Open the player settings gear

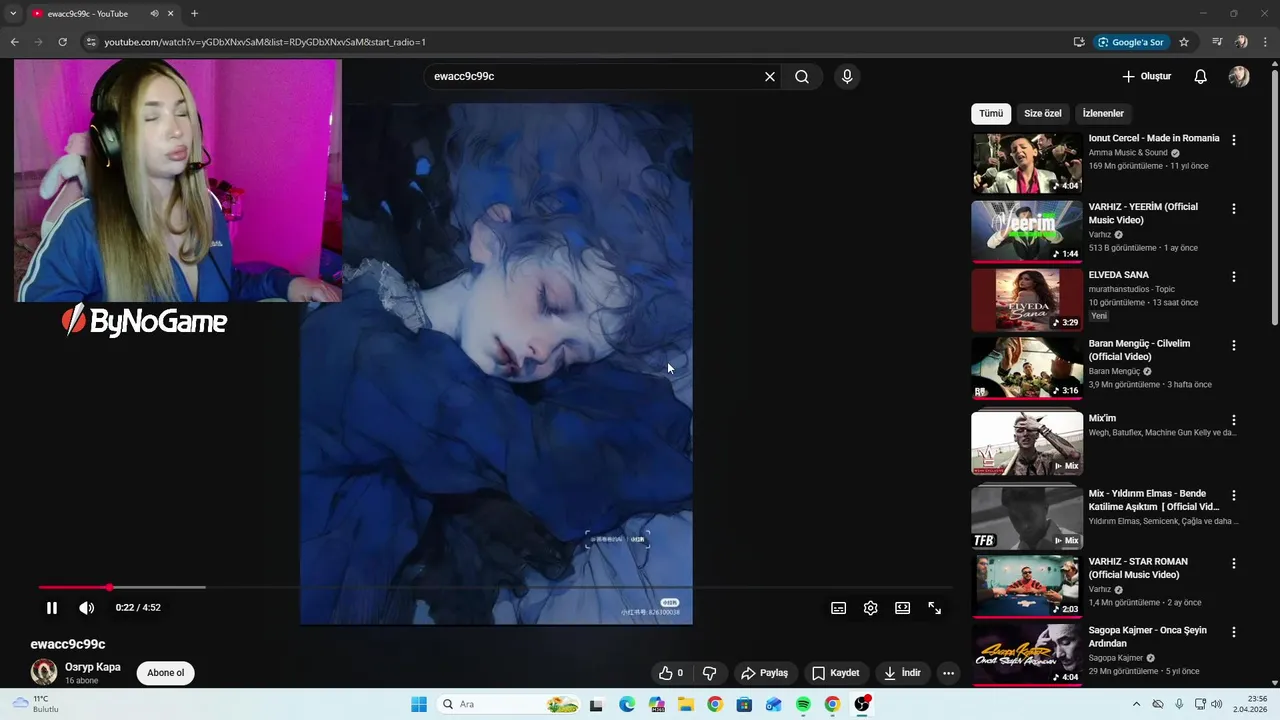pyautogui.click(x=871, y=608)
